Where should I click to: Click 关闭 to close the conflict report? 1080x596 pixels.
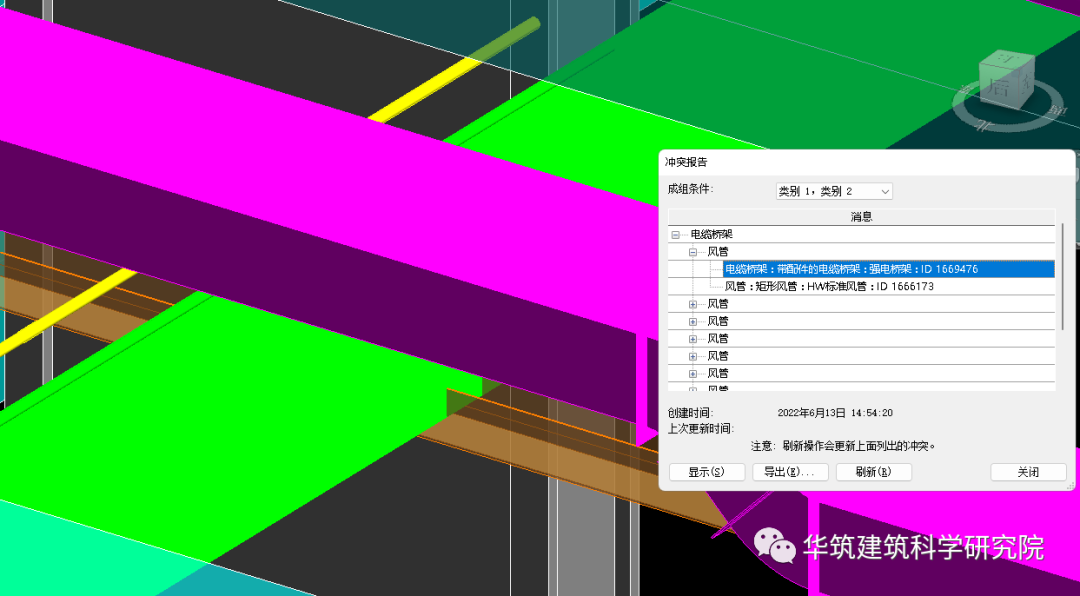1028,472
